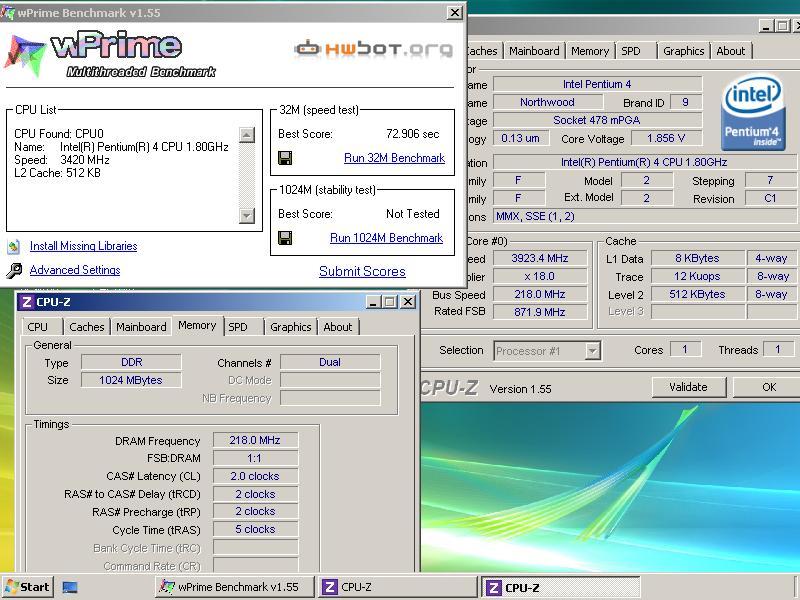Close the front CPU-Z Memory window

(x=408, y=302)
